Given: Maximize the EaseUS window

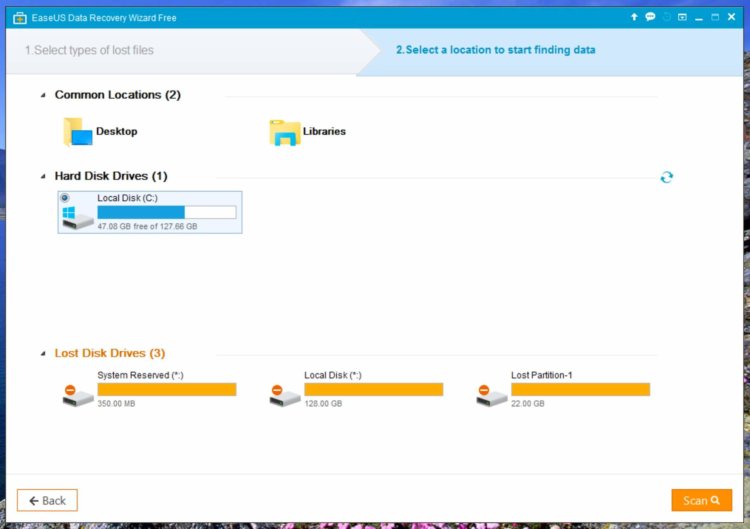Looking at the screenshot, I should (x=715, y=17).
